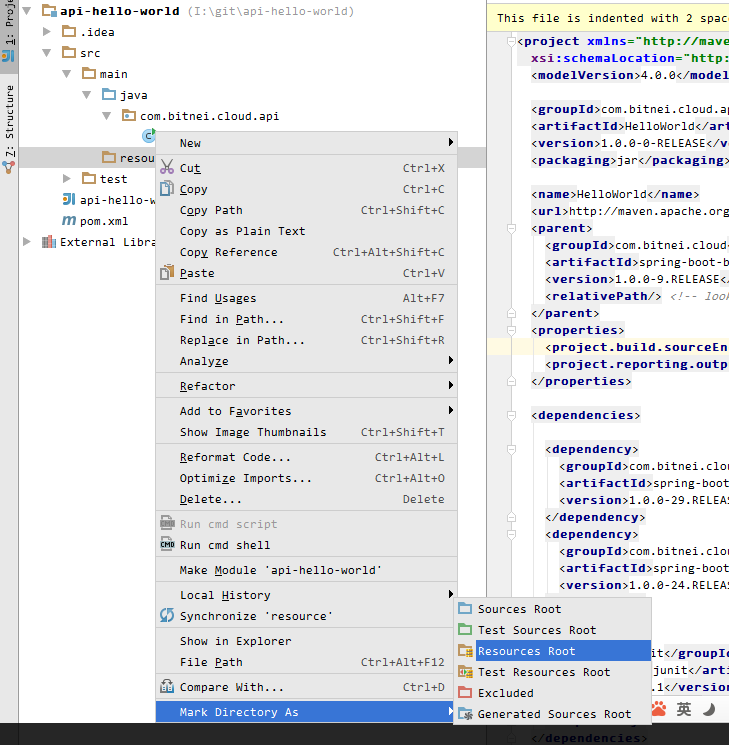Click the java source folder icon
This screenshot has height=745, width=729.
[109, 95]
